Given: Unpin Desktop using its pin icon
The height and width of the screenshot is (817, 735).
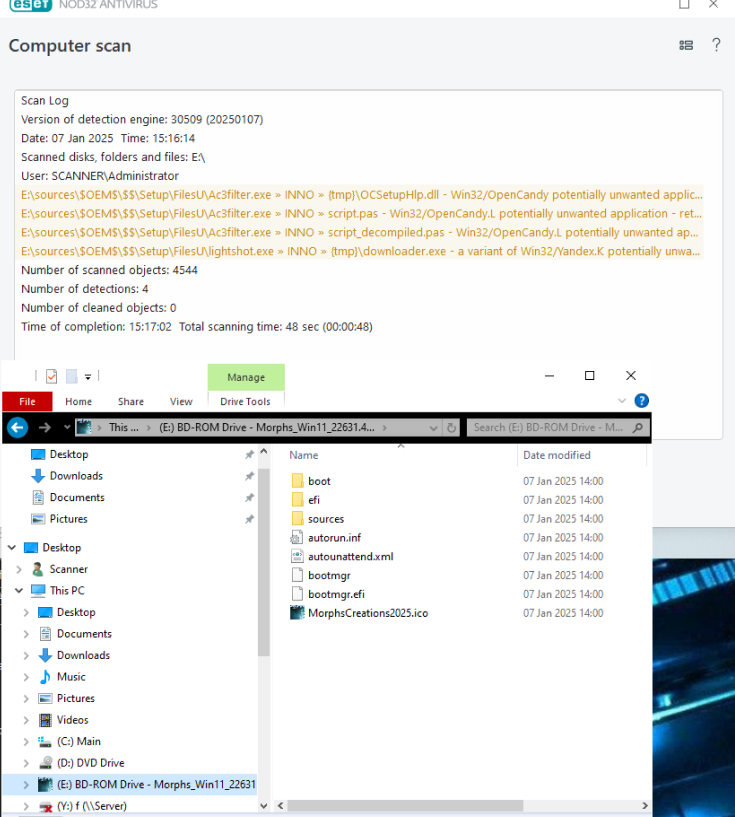Looking at the screenshot, I should (250, 455).
